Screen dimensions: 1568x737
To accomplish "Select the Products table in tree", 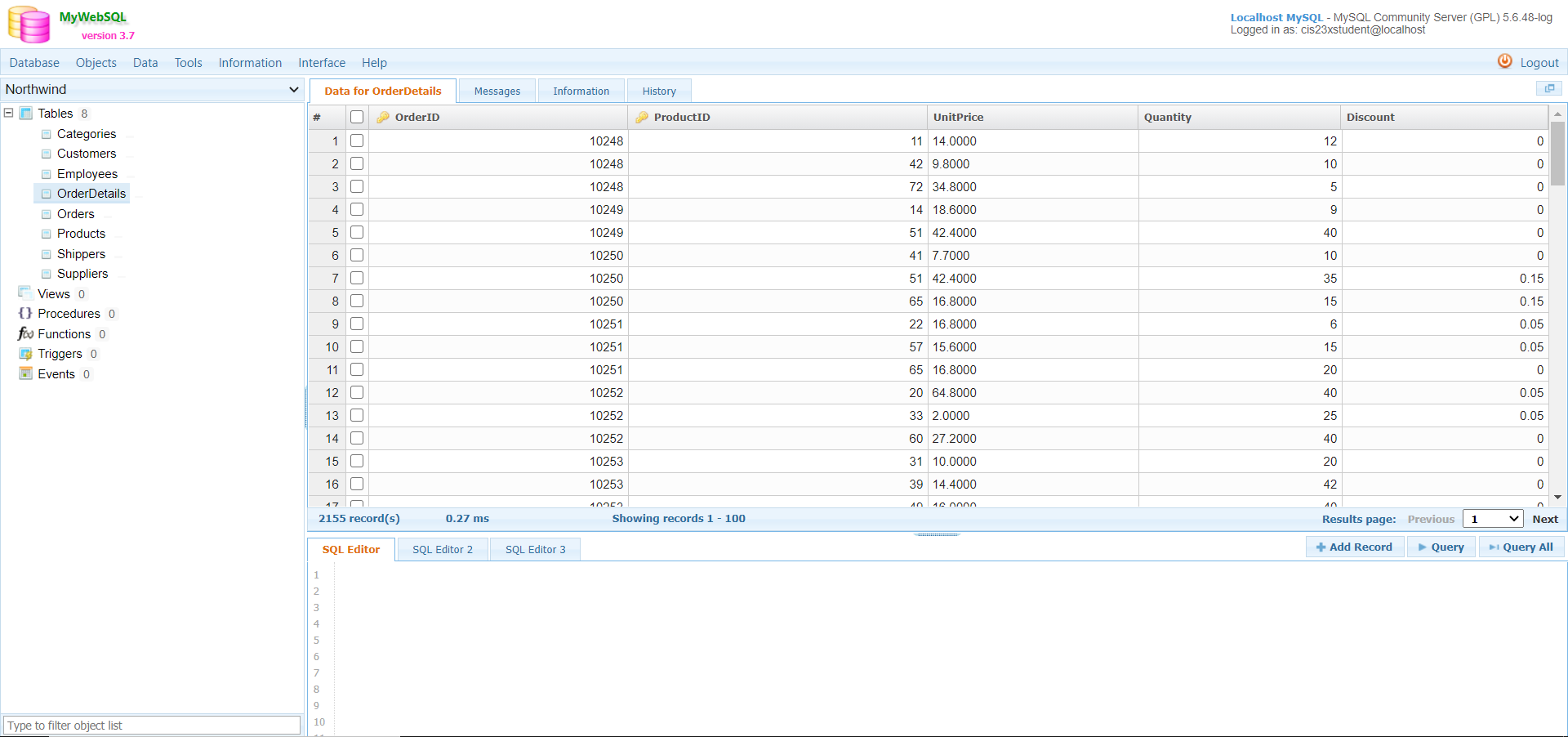I will pyautogui.click(x=81, y=234).
